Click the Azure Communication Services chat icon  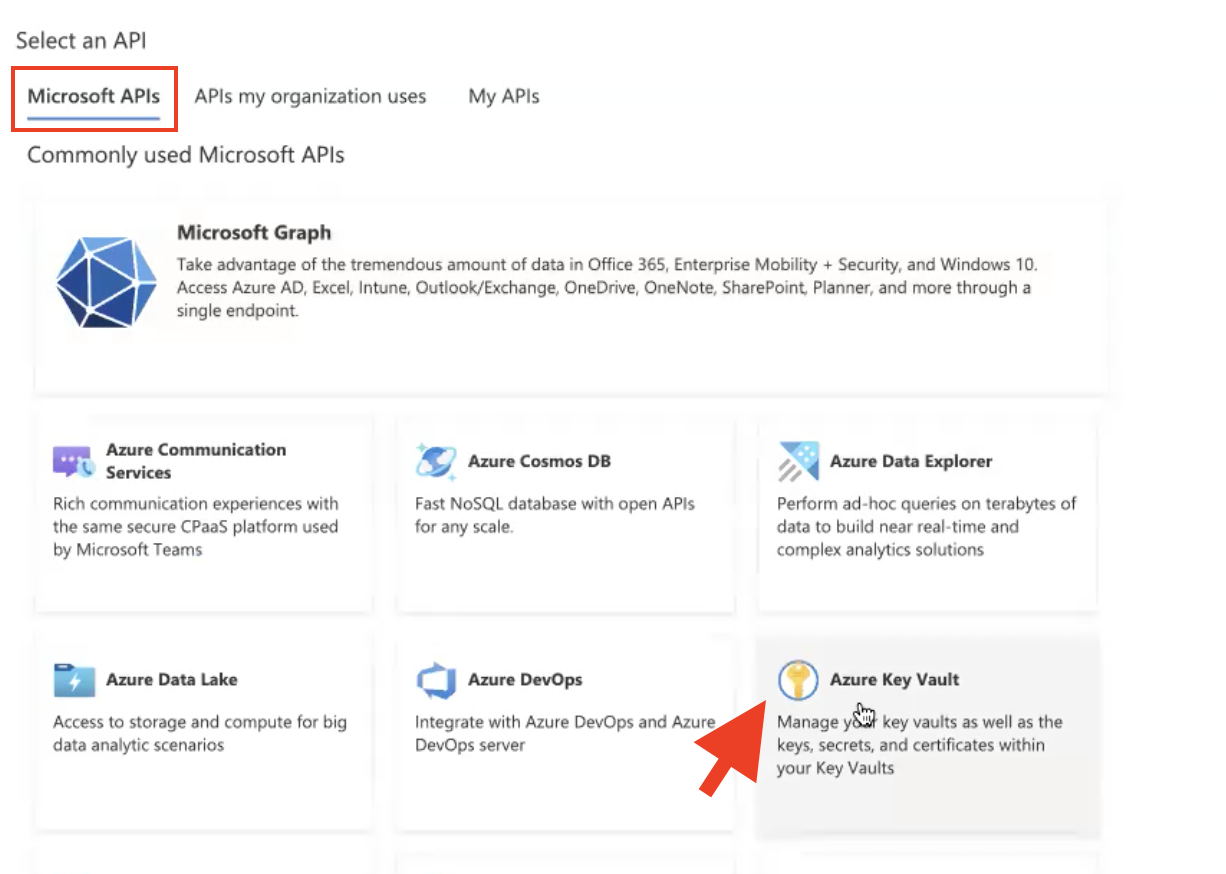[74, 462]
